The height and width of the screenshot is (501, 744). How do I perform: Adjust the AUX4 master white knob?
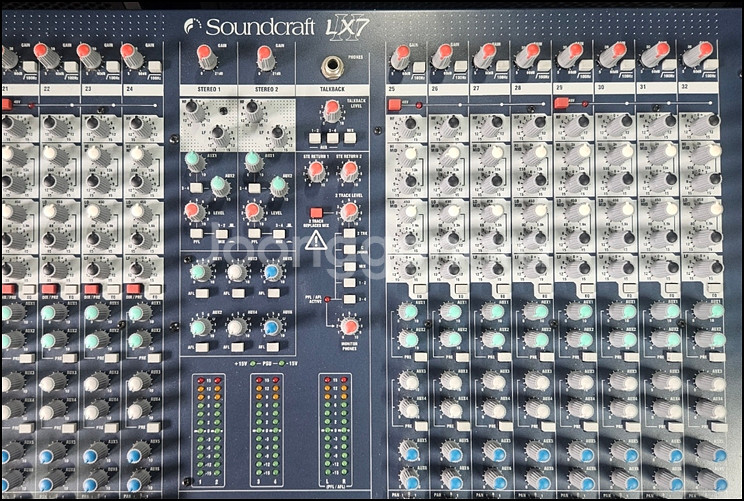pyautogui.click(x=236, y=327)
